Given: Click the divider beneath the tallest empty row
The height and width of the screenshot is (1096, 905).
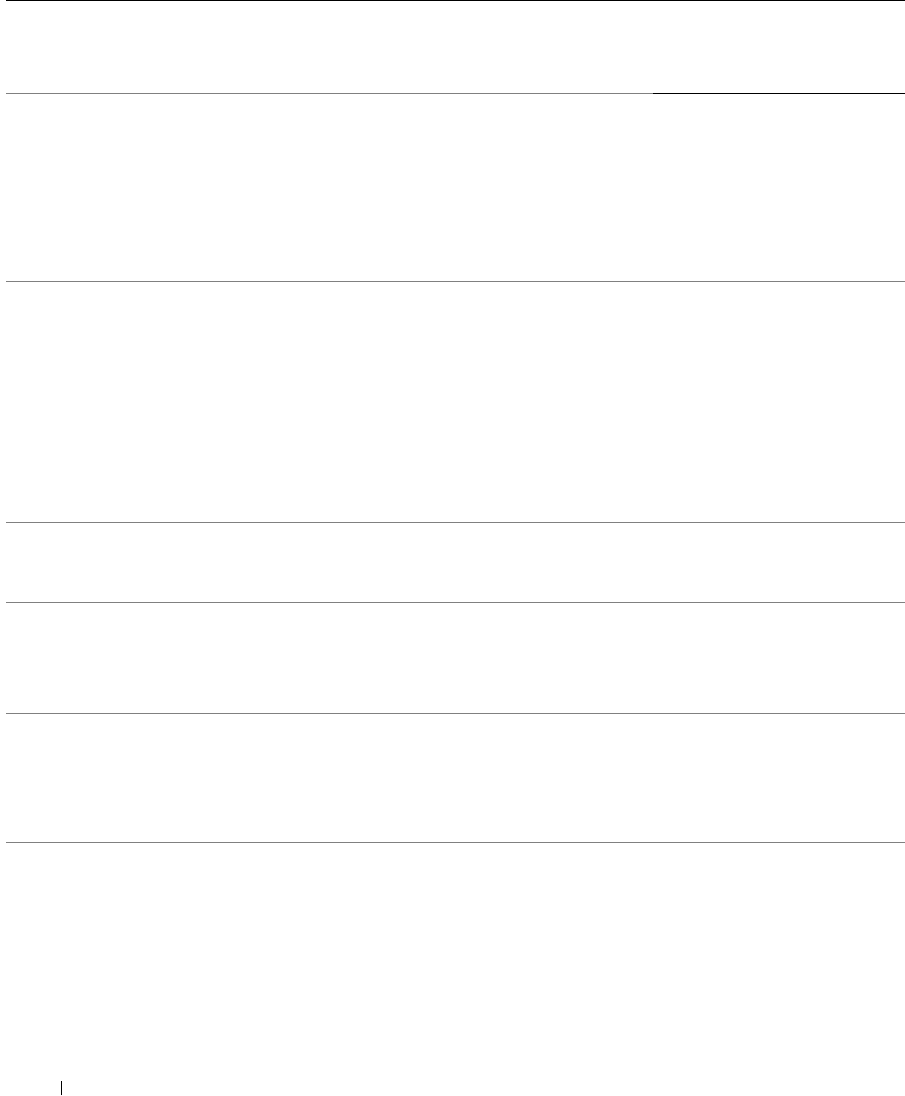Looking at the screenshot, I should click(x=452, y=522).
